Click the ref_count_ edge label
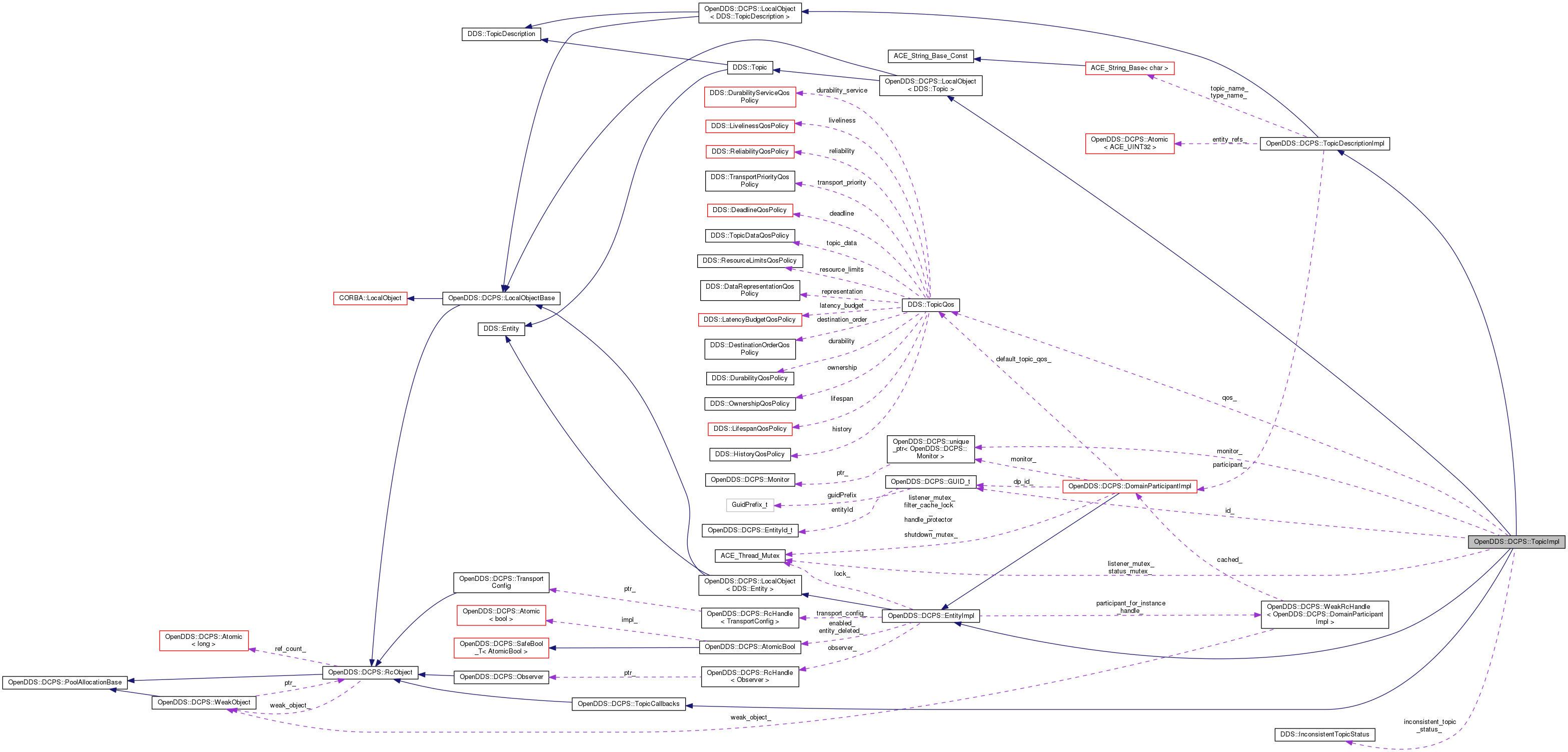This screenshot has width=1568, height=752. 291,649
